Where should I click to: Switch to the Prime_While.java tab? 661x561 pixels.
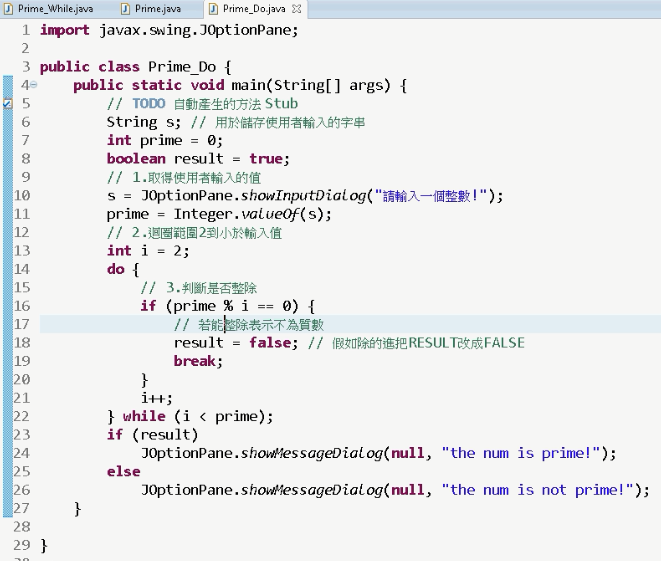[x=50, y=9]
